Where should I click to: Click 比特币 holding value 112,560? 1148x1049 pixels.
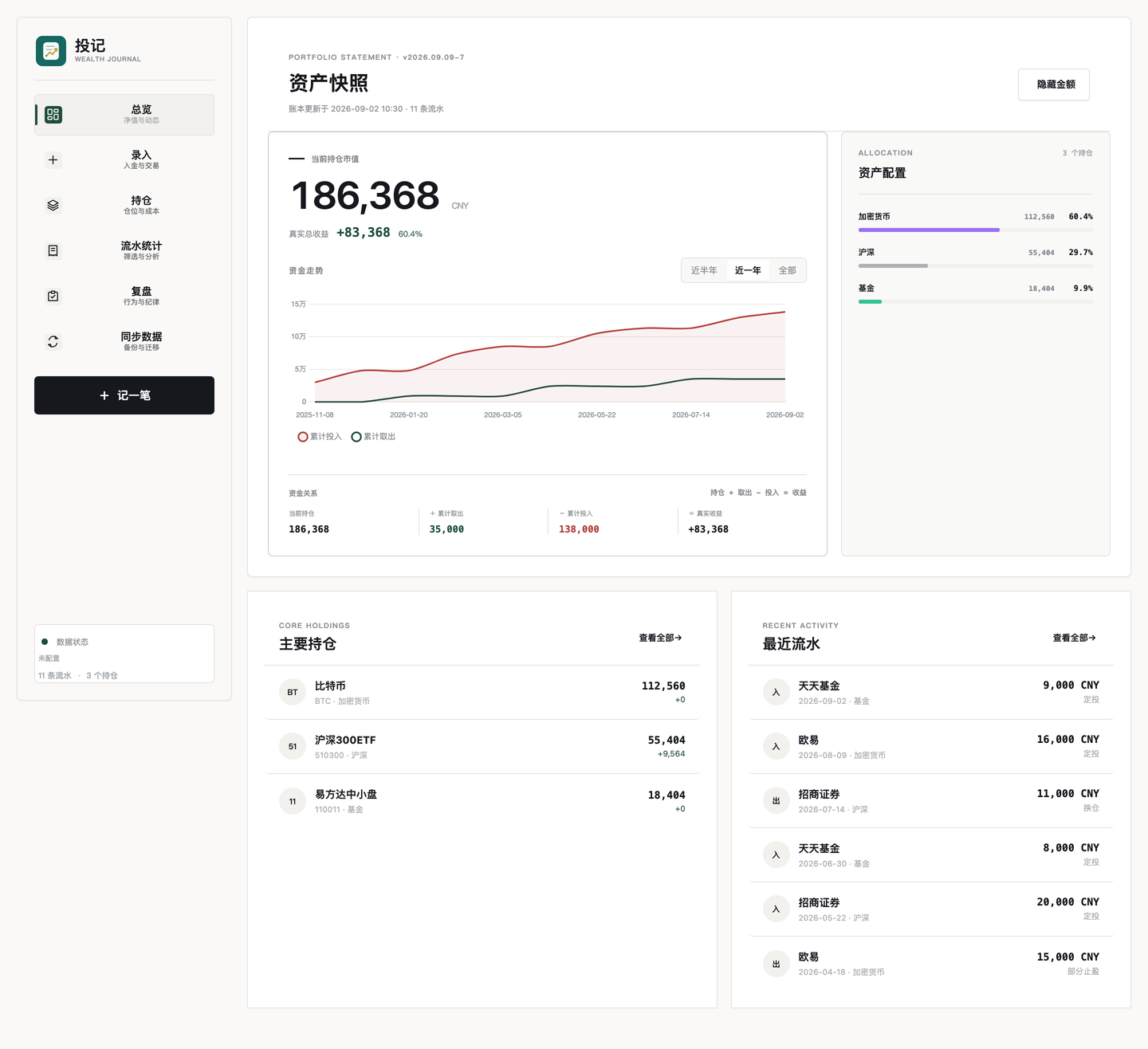click(x=663, y=686)
